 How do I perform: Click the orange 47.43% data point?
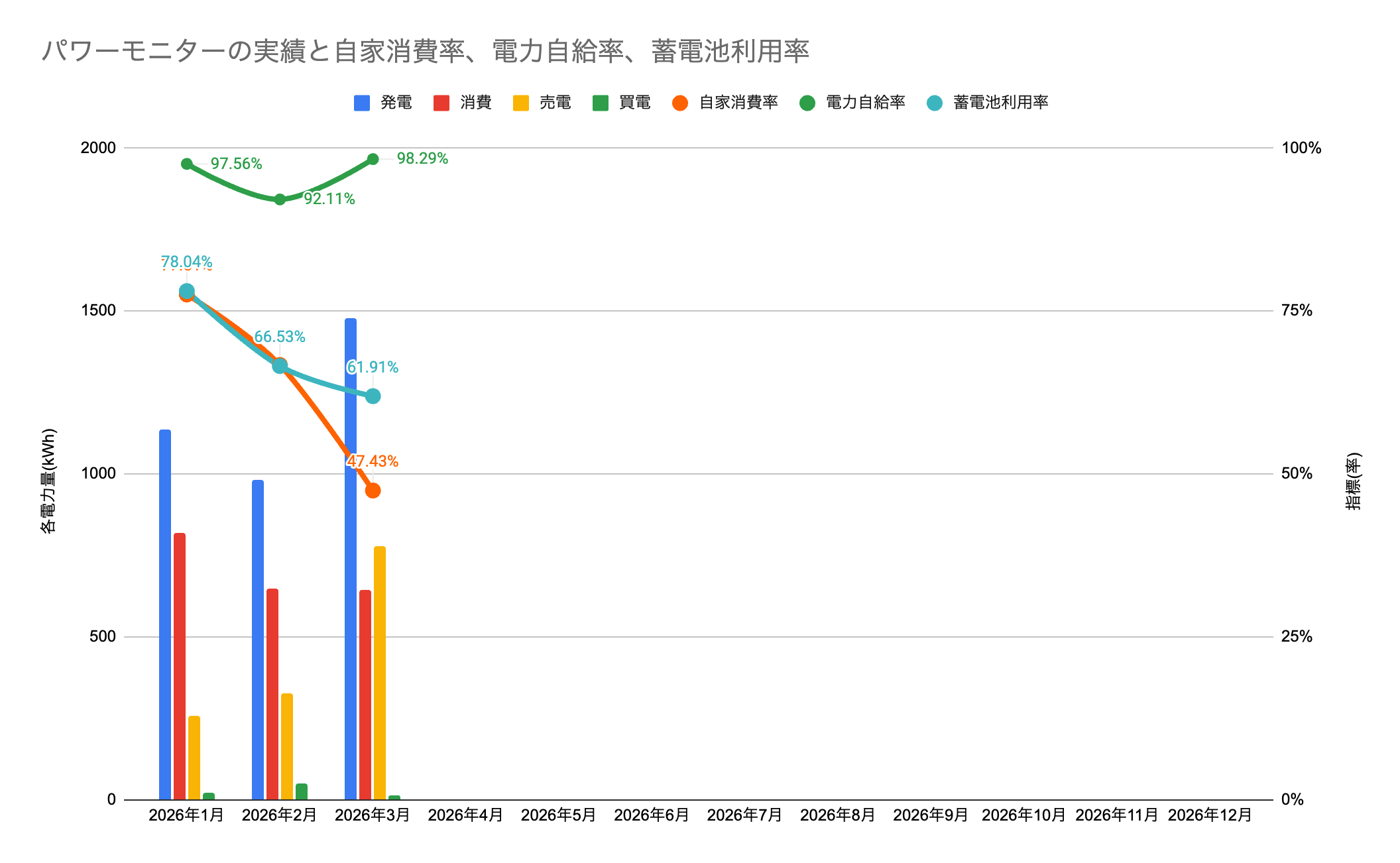(373, 490)
